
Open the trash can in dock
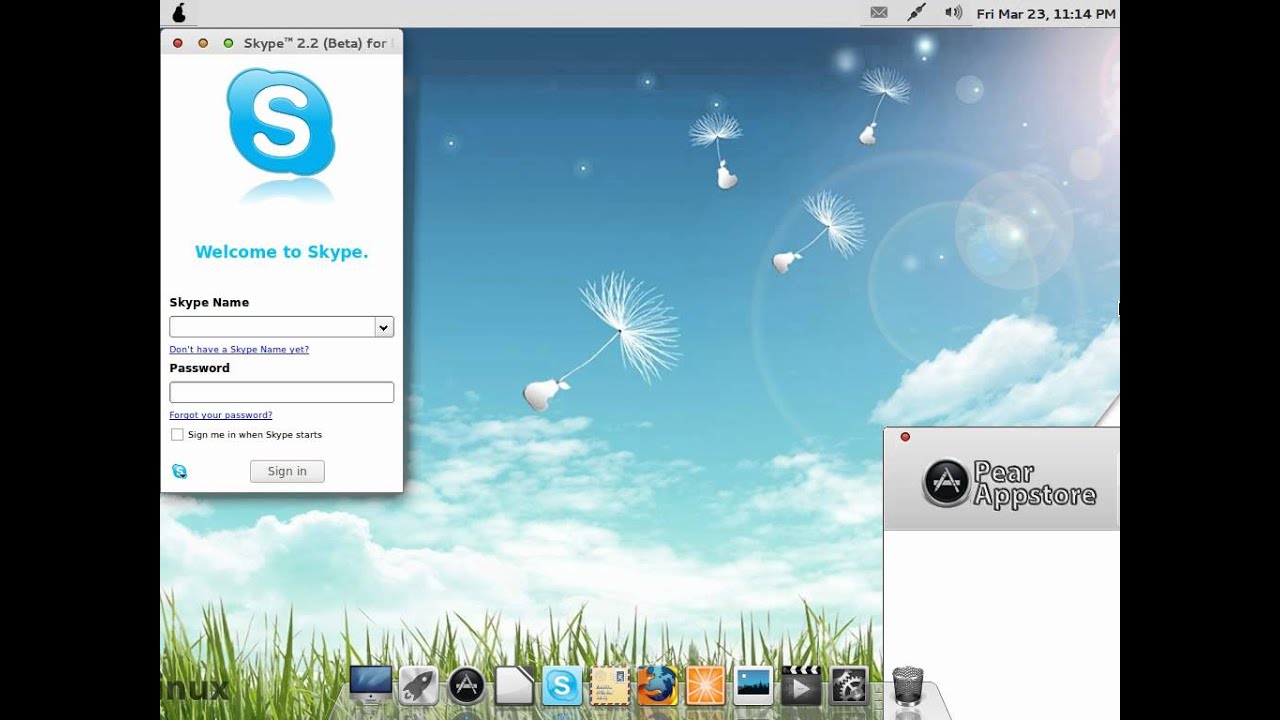click(907, 686)
